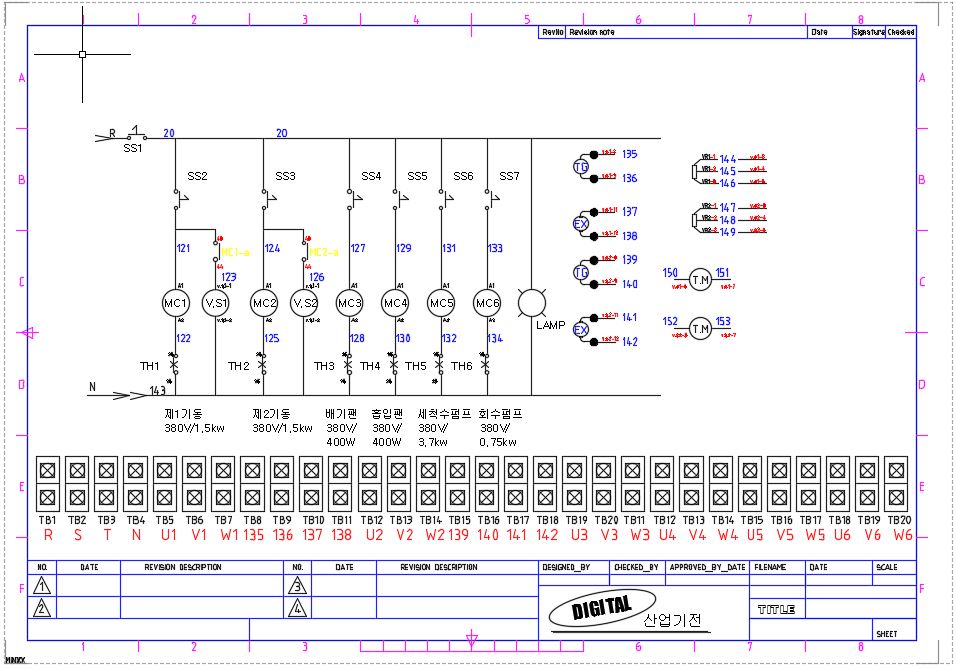Pick the V.S2 valve coil symbol

304,303
